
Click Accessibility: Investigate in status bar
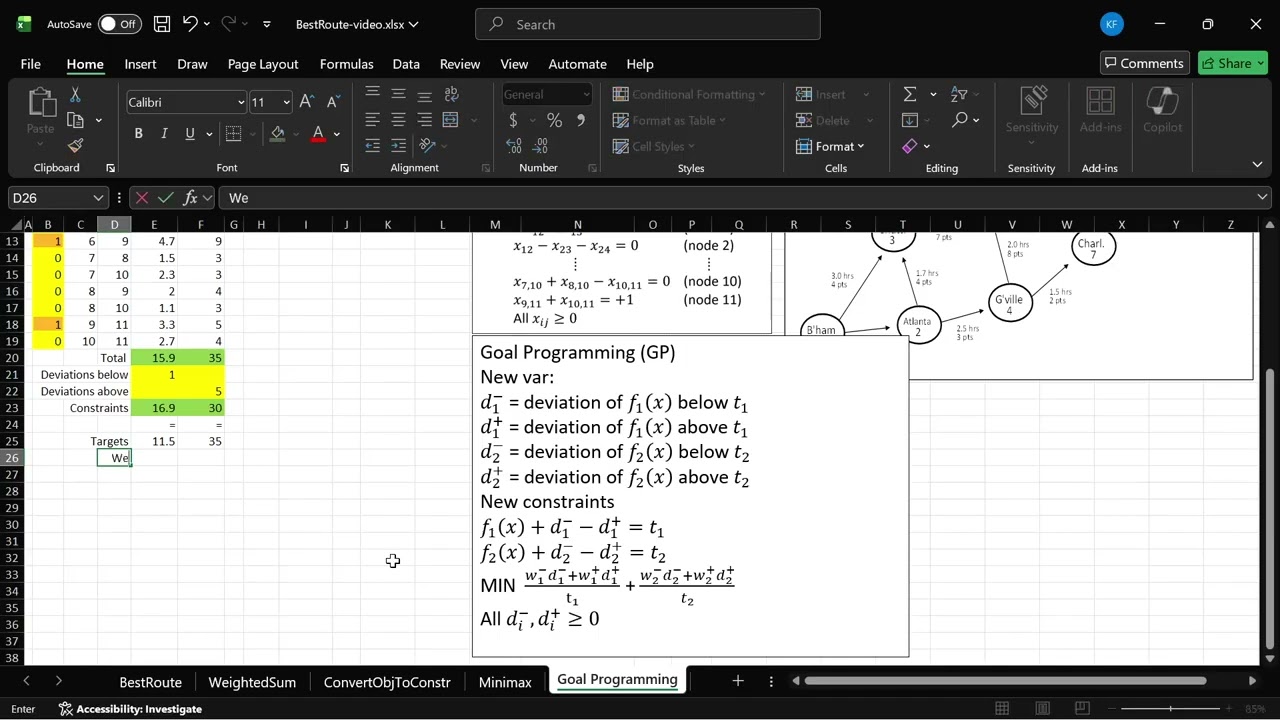click(x=130, y=709)
